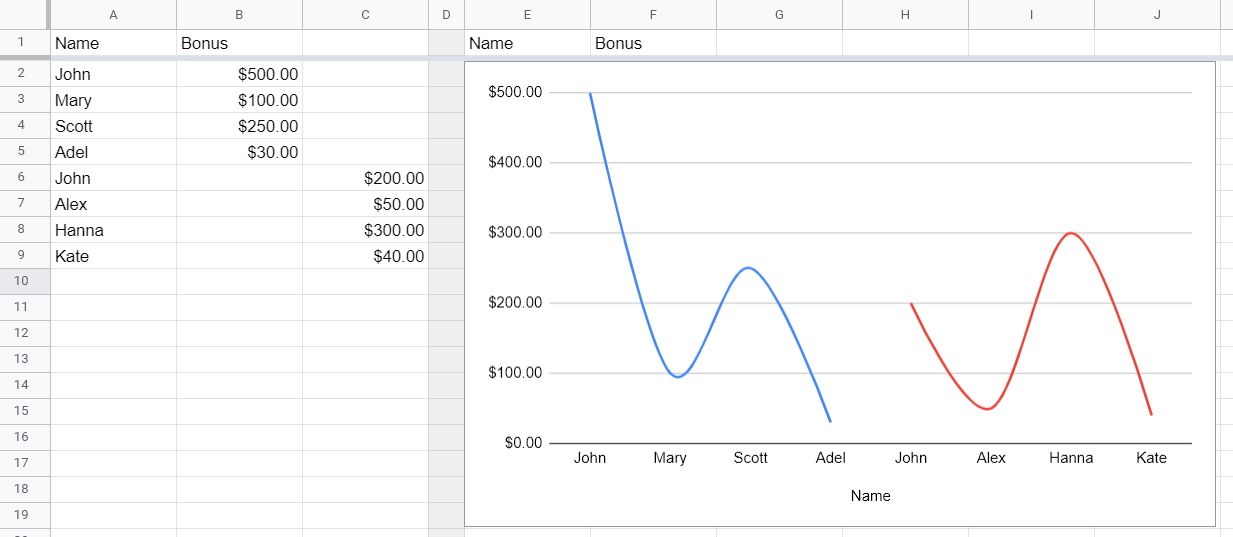1233x537 pixels.
Task: Select column A header
Action: pyautogui.click(x=113, y=14)
